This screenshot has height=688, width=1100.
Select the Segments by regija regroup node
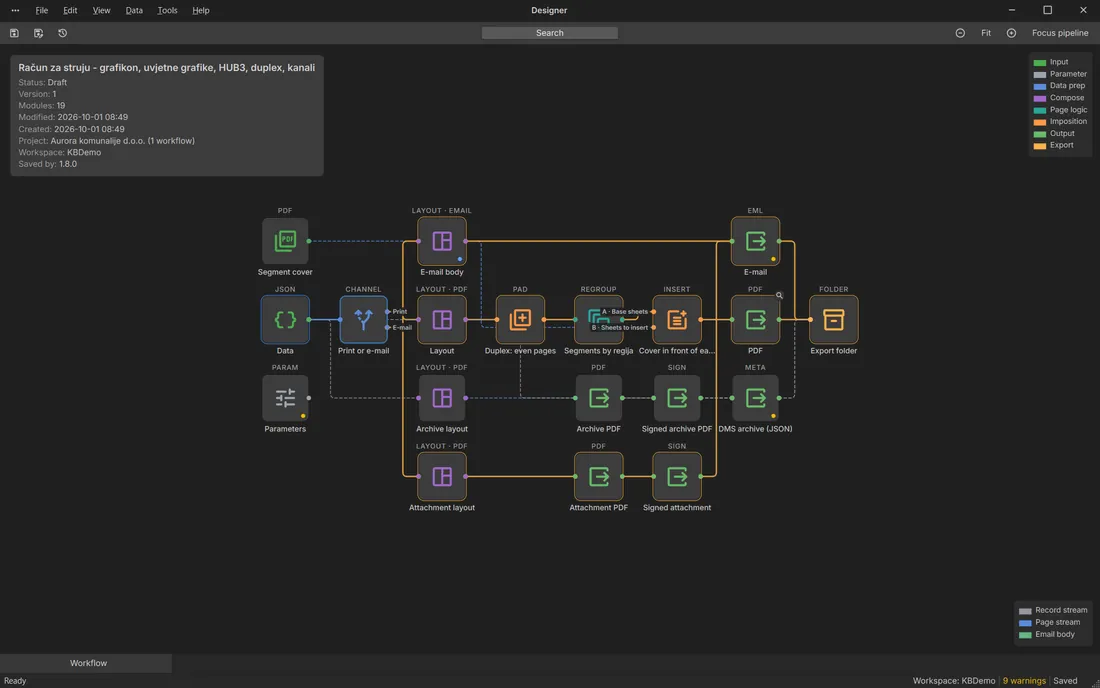[x=598, y=320]
